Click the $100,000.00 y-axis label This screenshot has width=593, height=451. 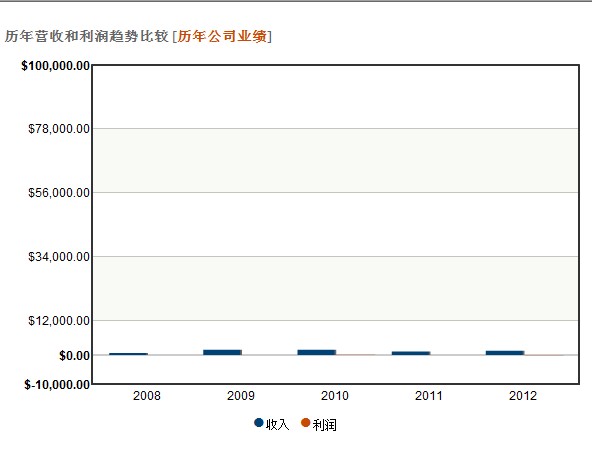coord(56,66)
